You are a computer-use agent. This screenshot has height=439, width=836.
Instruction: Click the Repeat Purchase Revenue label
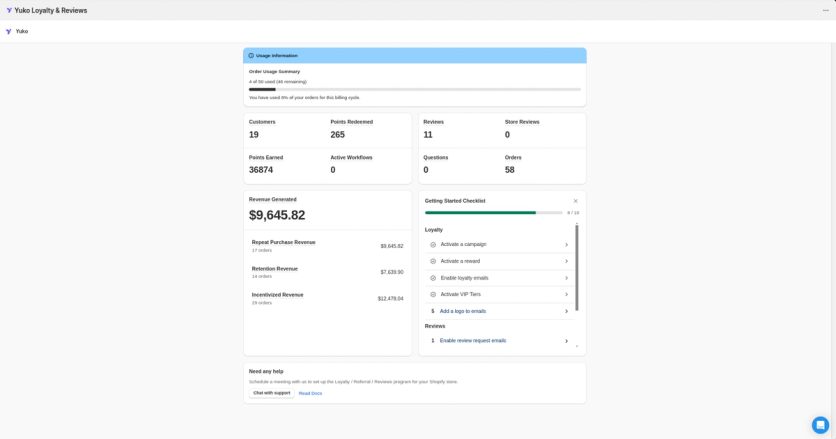[284, 242]
